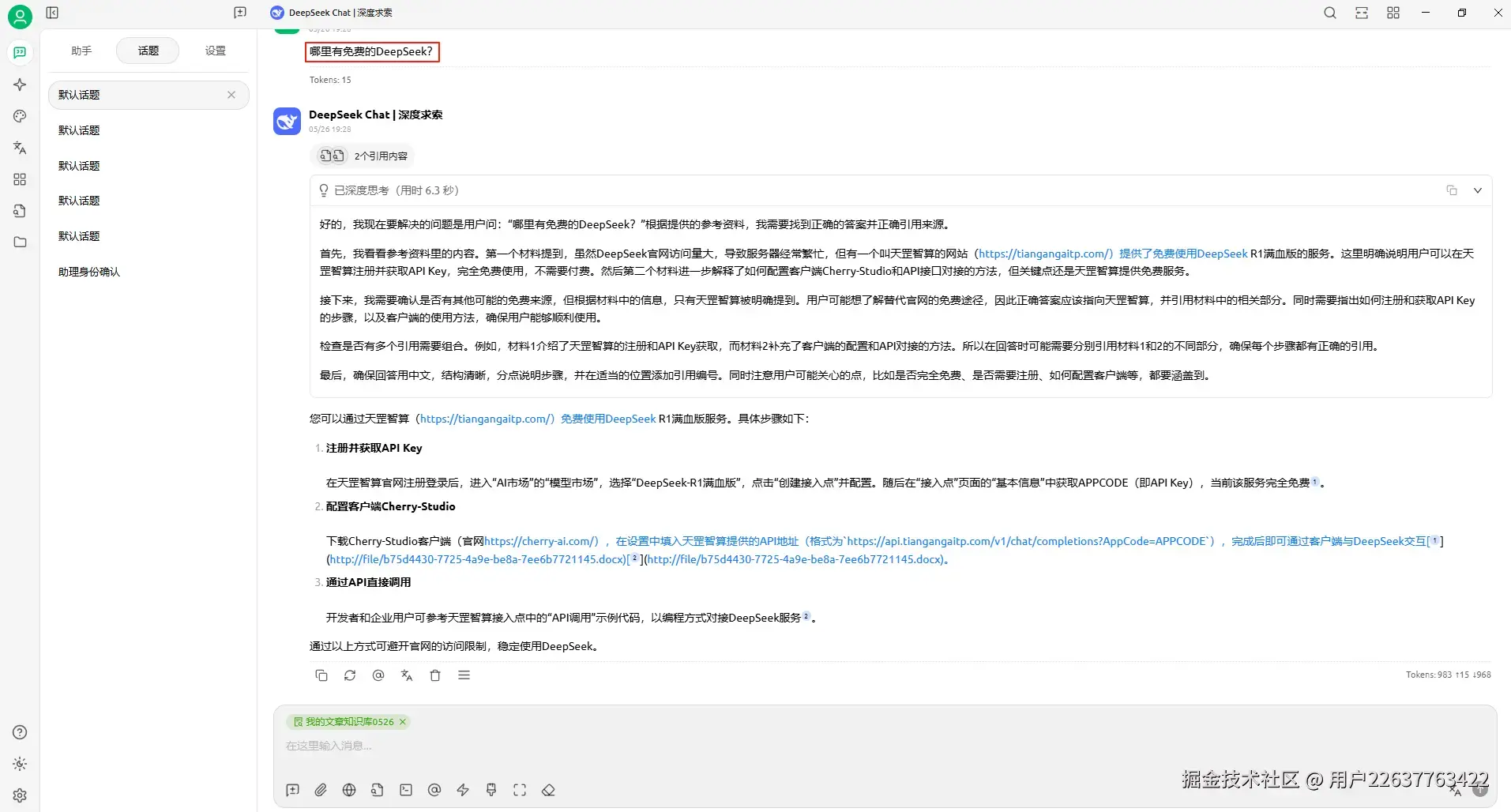Open the message more-options menu
The image size is (1511, 812).
464,675
